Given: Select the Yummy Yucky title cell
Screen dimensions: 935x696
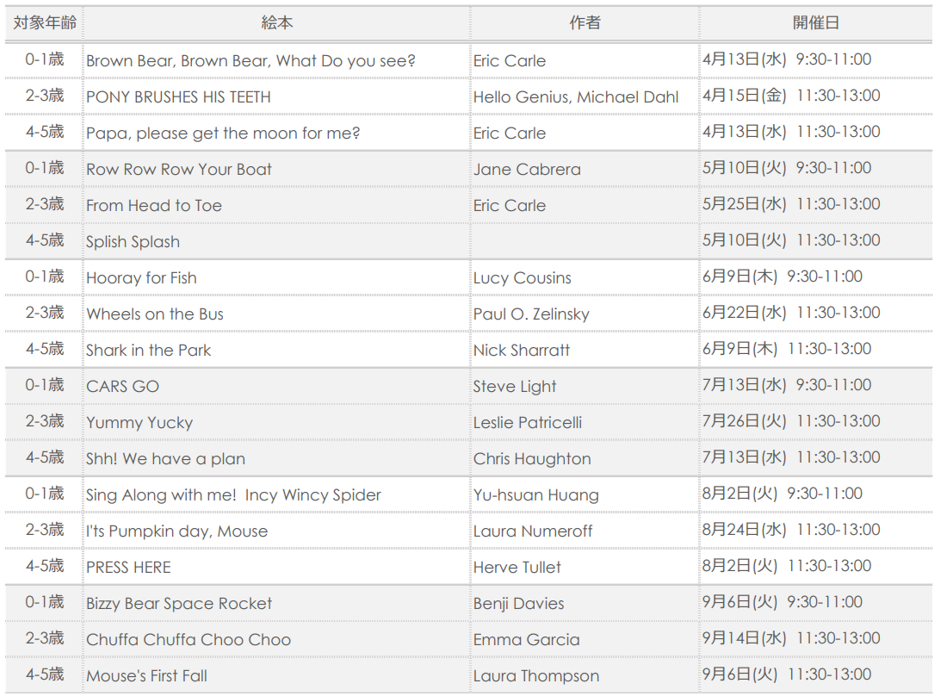Looking at the screenshot, I should 277,422.
